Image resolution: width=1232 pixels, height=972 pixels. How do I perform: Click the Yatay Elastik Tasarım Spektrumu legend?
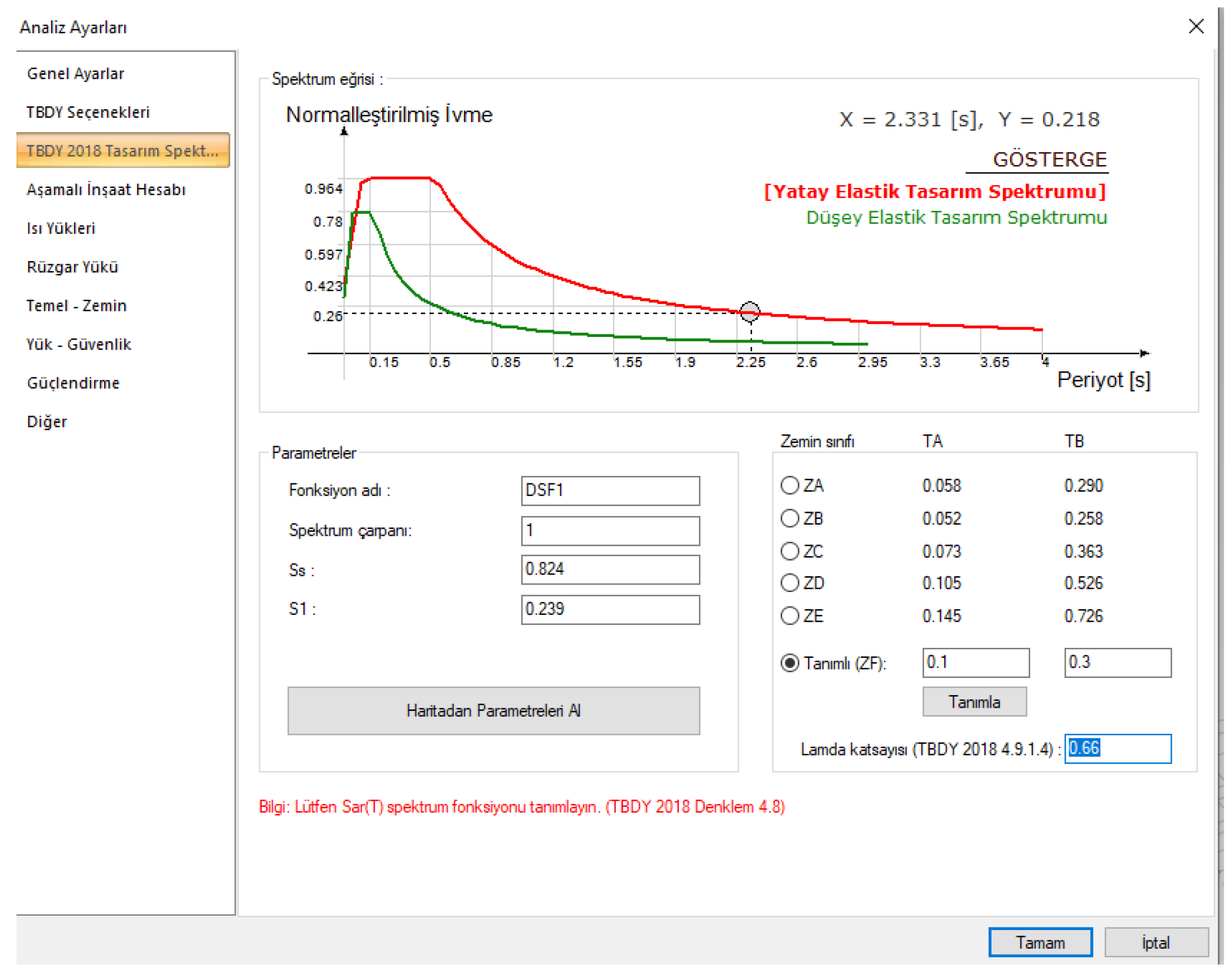(934, 191)
